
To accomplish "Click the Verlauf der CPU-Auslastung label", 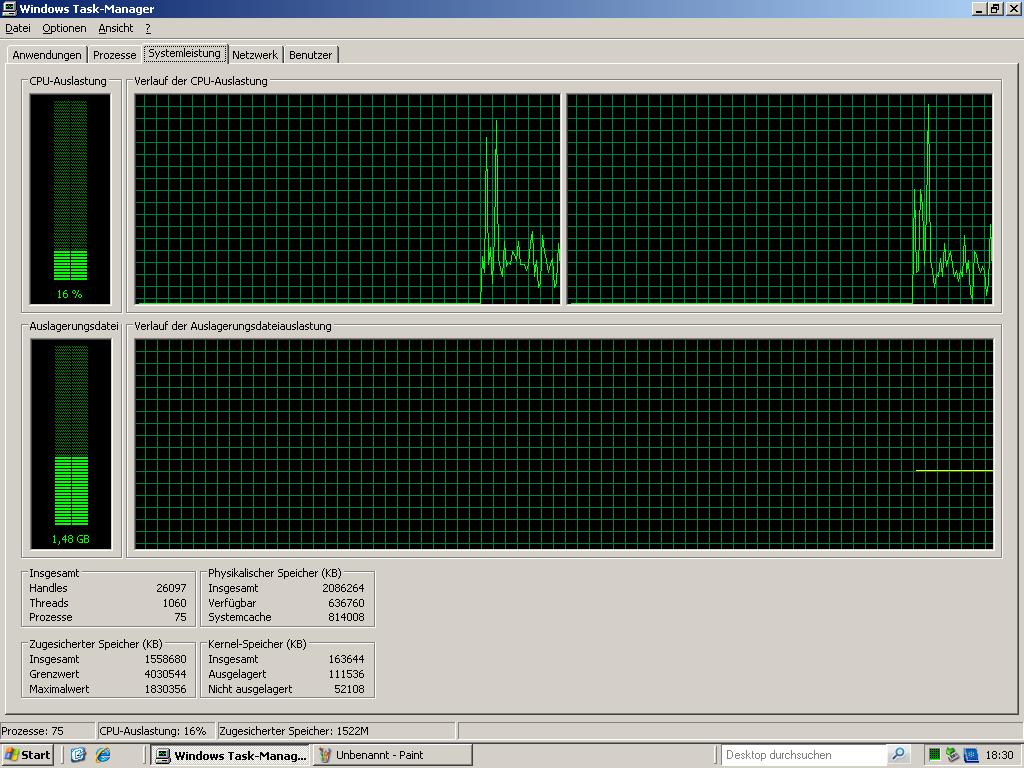I will (201, 81).
